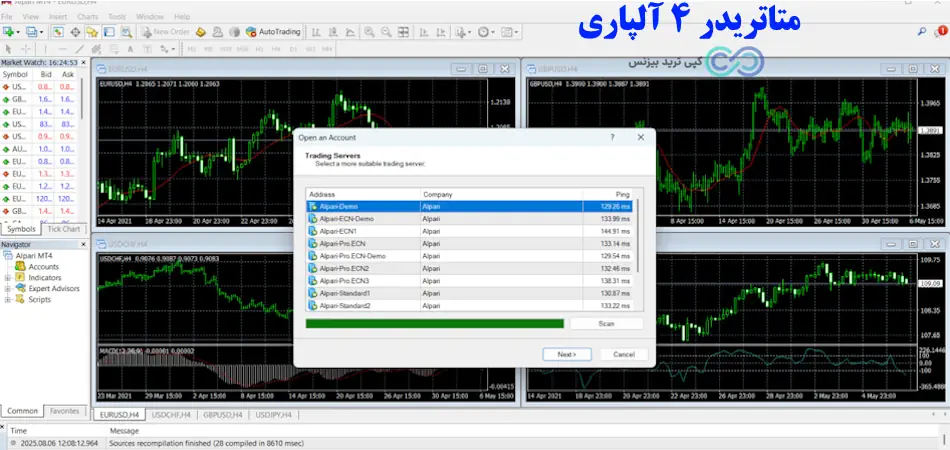
Task: Select the H4 timeframe button
Action: 276,48
